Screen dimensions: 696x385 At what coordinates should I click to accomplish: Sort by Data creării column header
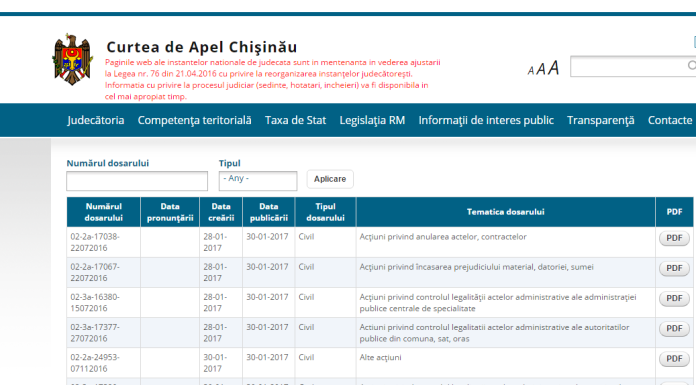(221, 212)
